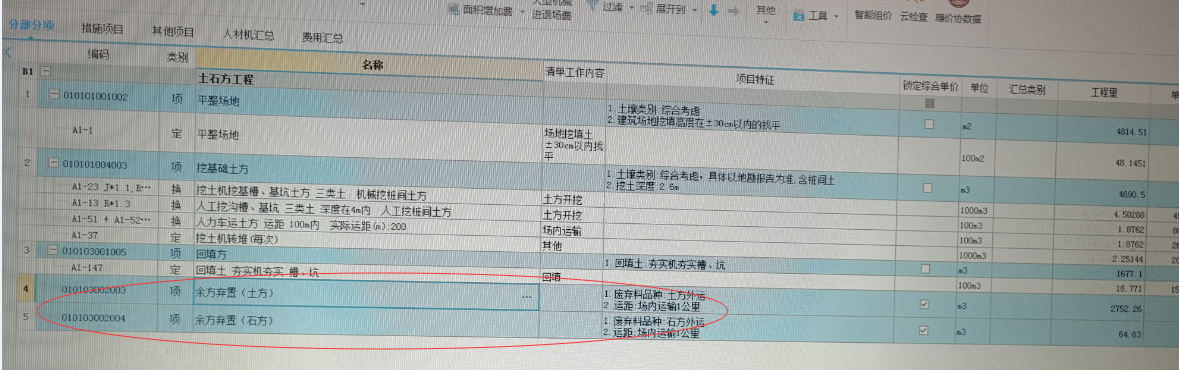This screenshot has height=370, width=1179.
Task: Click the gray move-right arrow icon
Action: click(733, 11)
